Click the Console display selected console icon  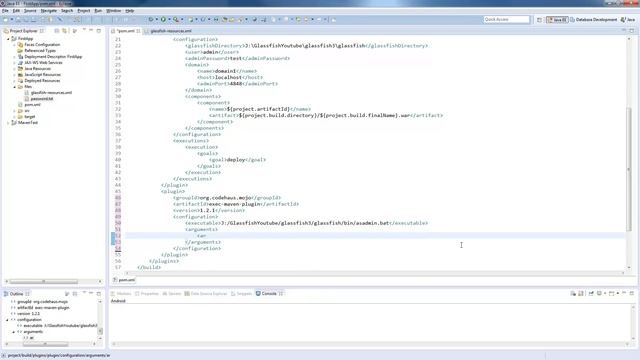click(x=599, y=293)
